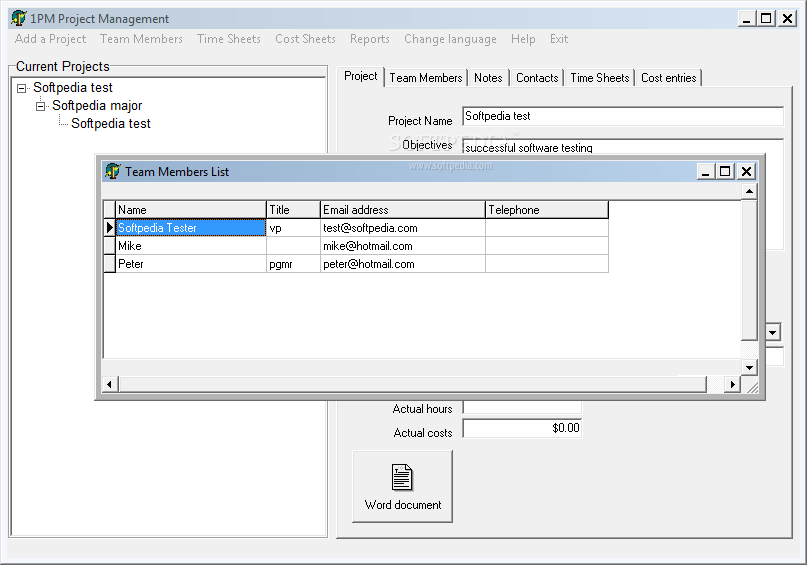Open the Reports menu
Screen dimensions: 807x565
click(370, 39)
